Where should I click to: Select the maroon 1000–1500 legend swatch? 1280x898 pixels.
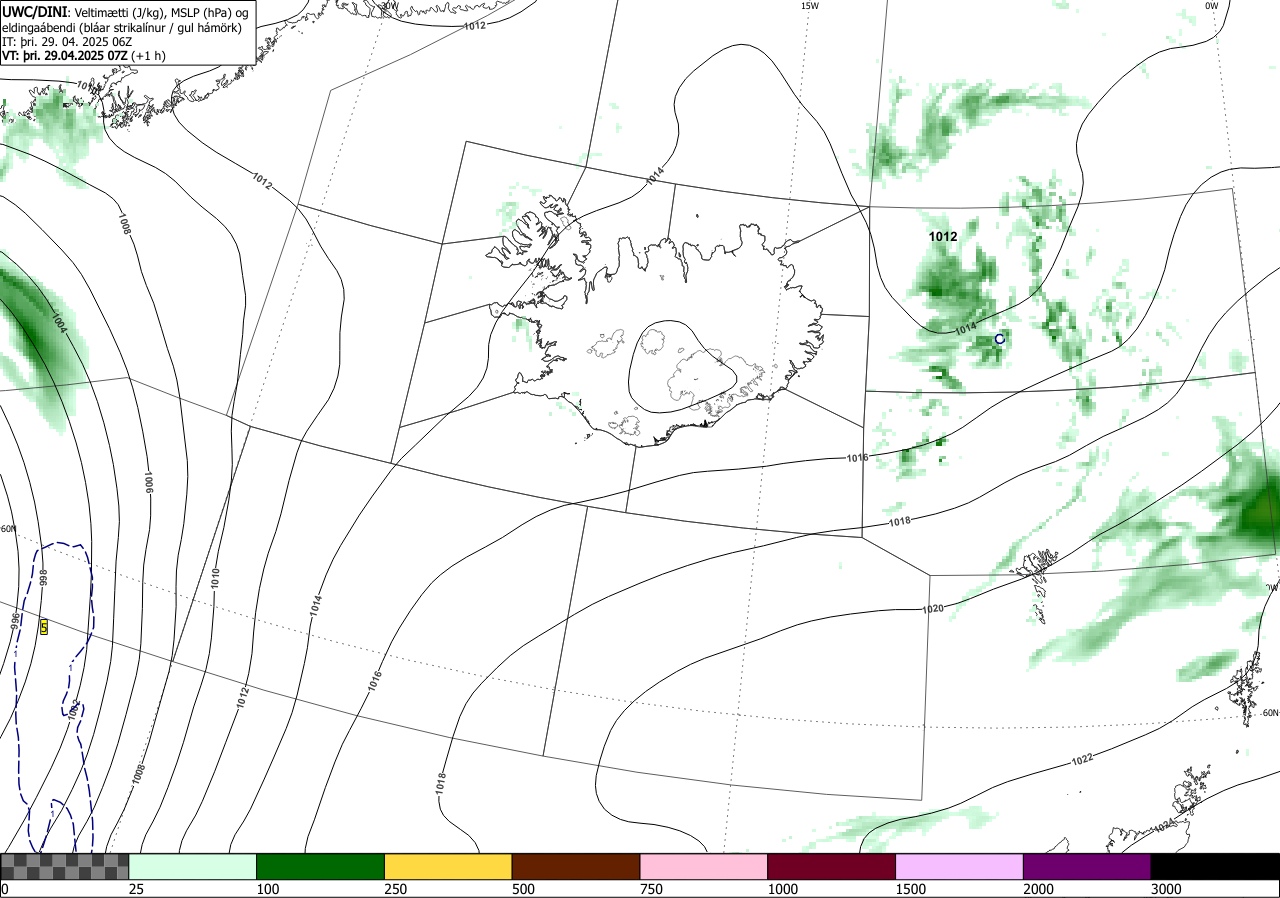pyautogui.click(x=832, y=866)
